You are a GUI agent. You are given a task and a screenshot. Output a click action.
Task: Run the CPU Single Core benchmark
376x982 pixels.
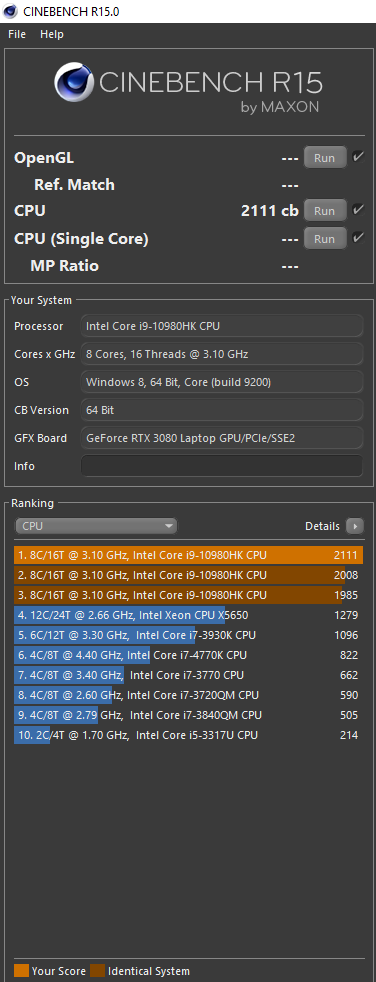point(325,238)
